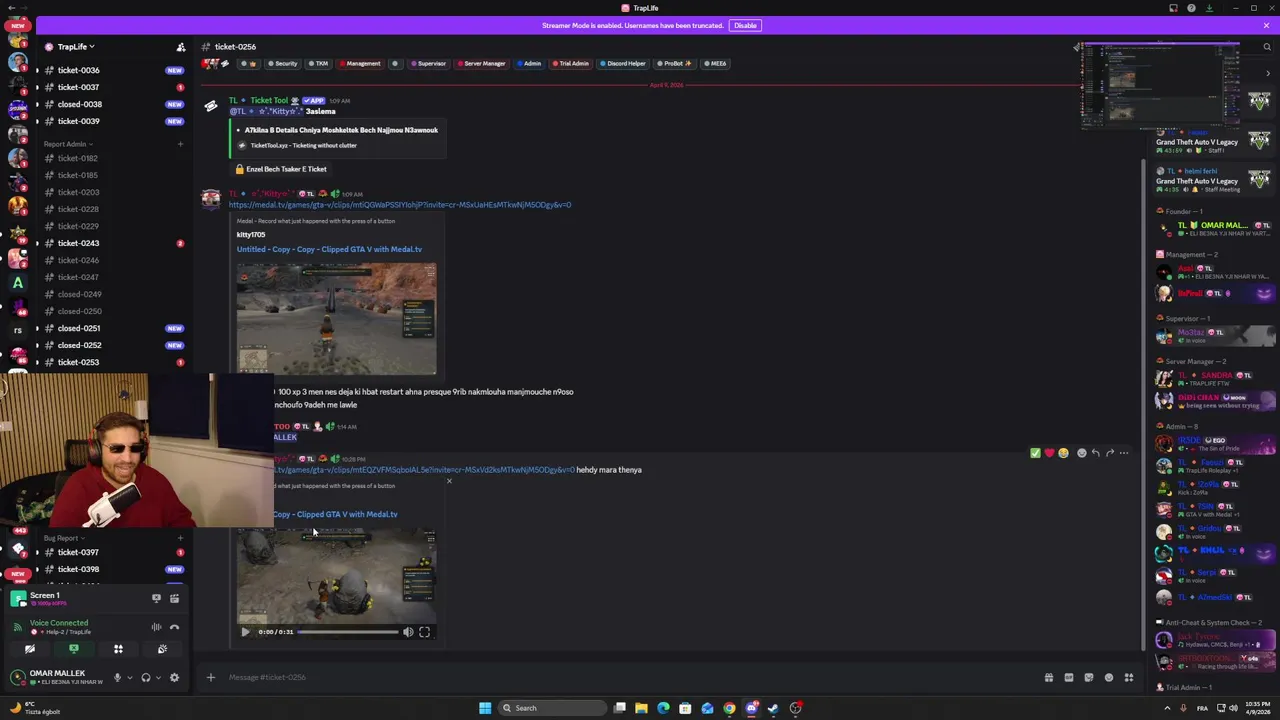Add a channel to Report Admin category
The image size is (1280, 720).
click(180, 144)
